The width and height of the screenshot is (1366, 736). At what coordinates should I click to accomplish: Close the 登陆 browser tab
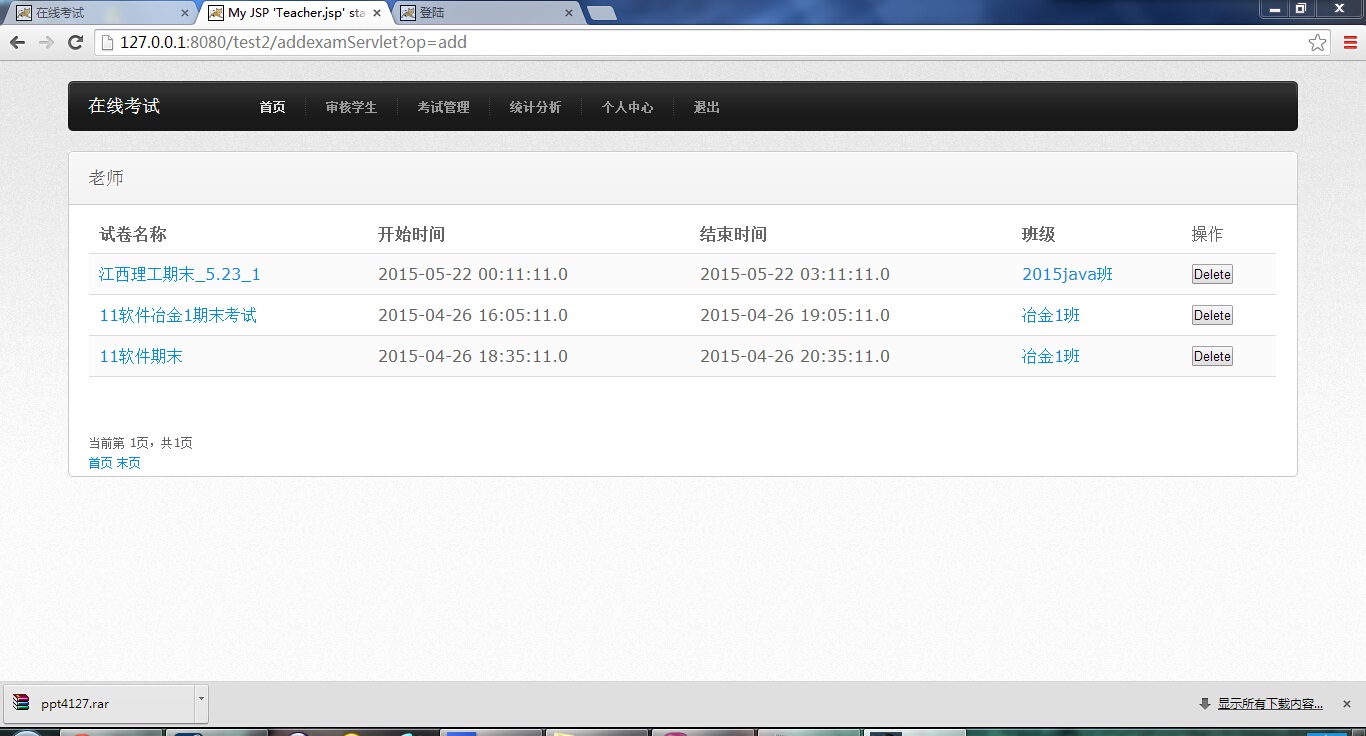(x=569, y=13)
